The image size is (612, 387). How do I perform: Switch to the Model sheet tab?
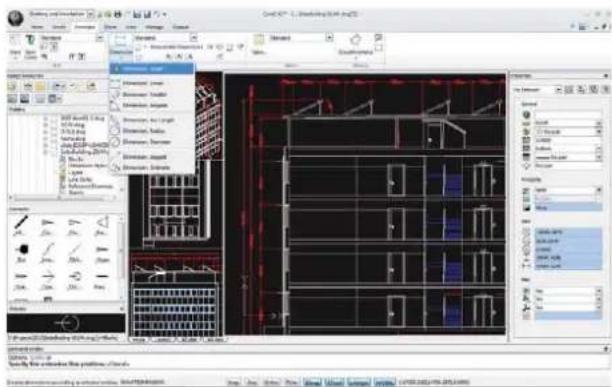pos(139,340)
